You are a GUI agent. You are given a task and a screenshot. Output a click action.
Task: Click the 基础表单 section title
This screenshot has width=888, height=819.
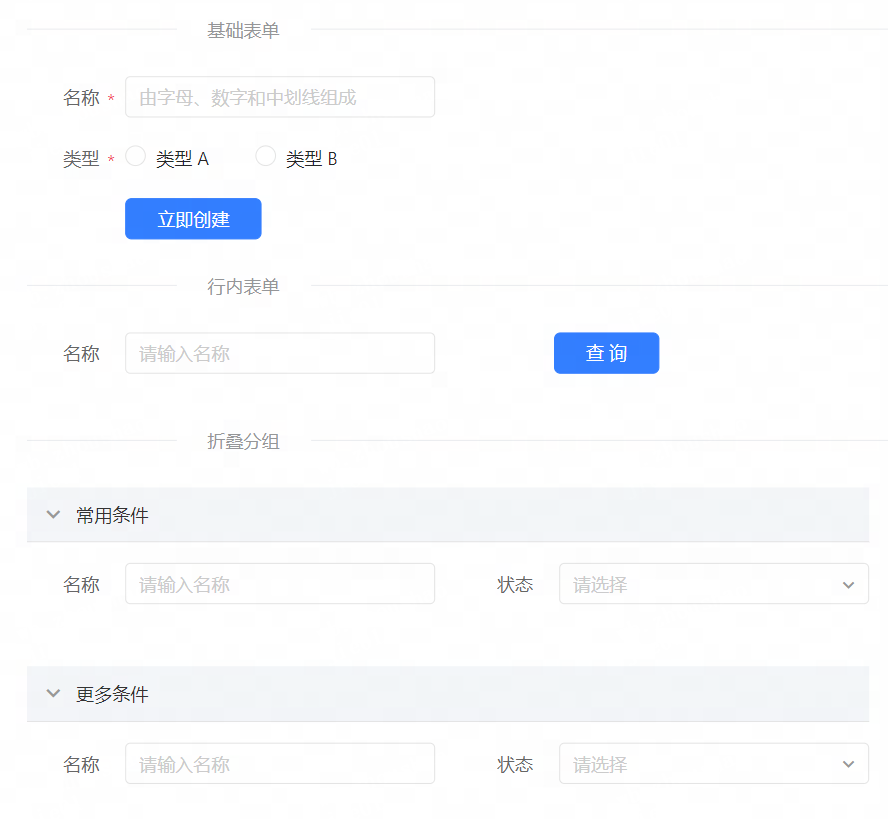point(242,30)
